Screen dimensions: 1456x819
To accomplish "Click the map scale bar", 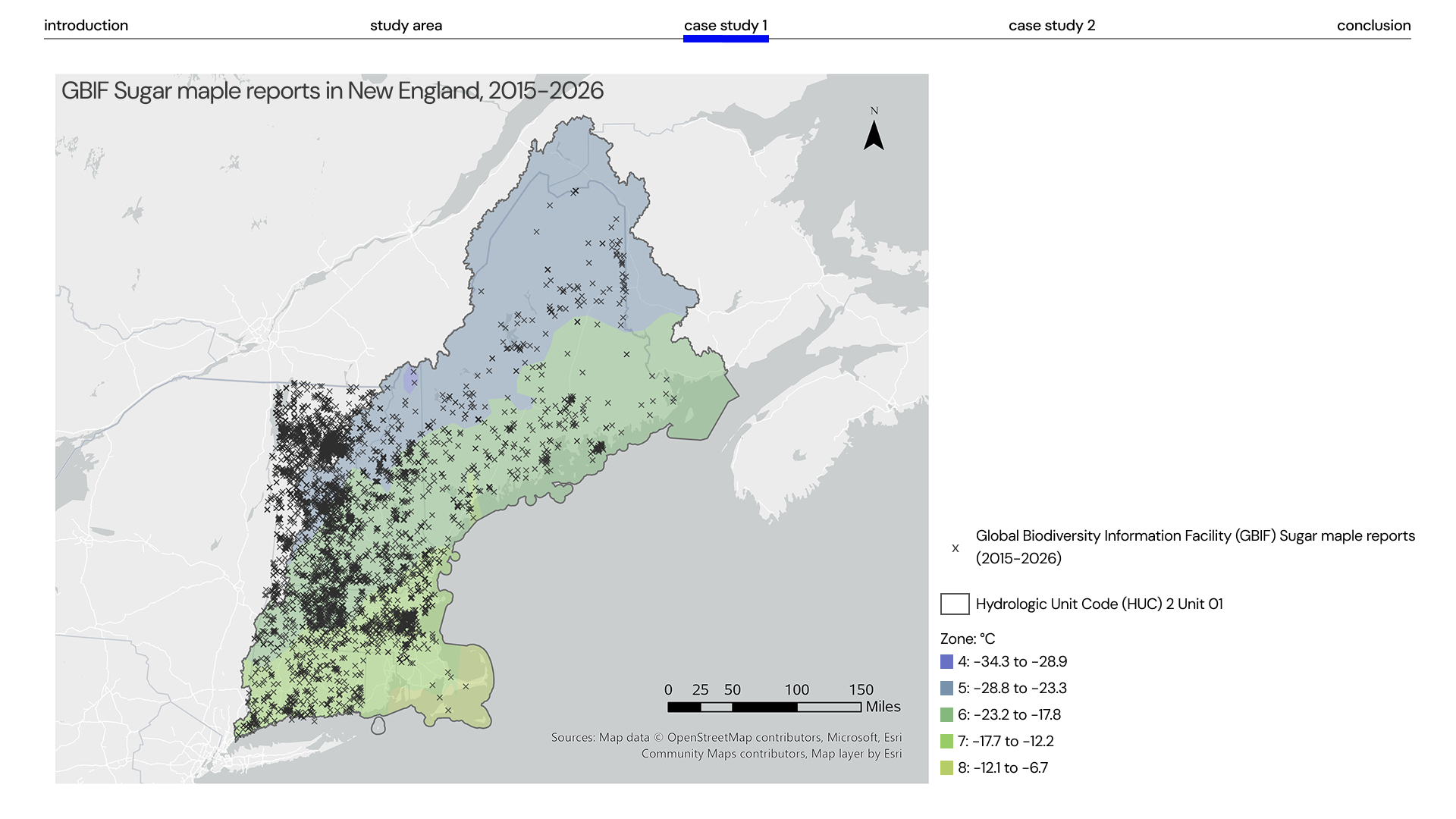I will pyautogui.click(x=764, y=707).
